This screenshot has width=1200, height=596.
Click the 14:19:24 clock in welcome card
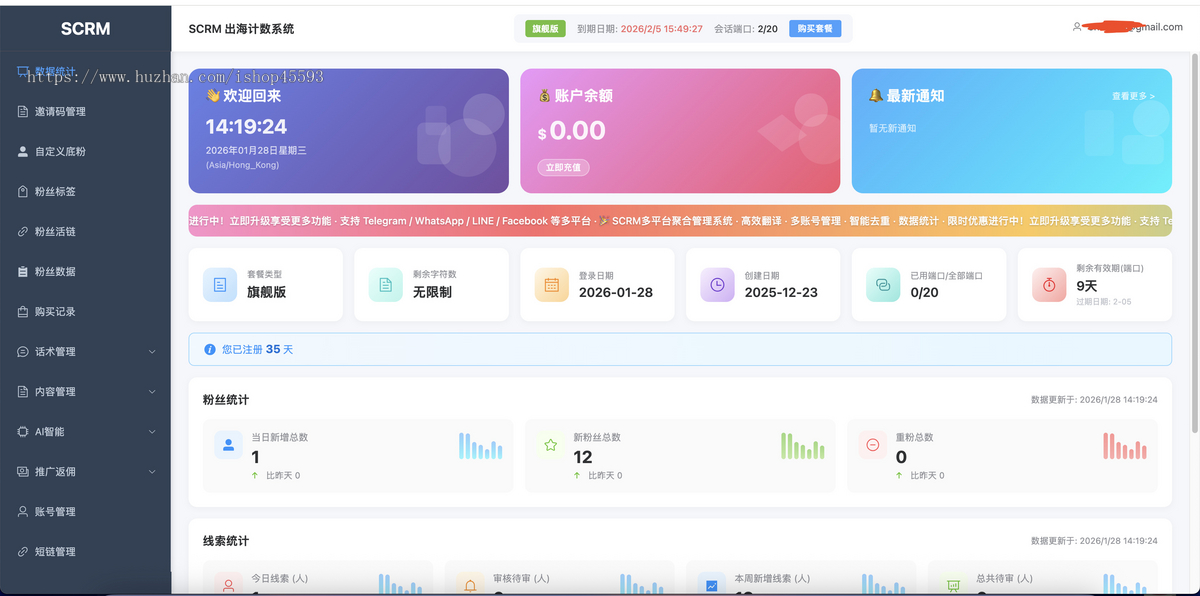[246, 127]
